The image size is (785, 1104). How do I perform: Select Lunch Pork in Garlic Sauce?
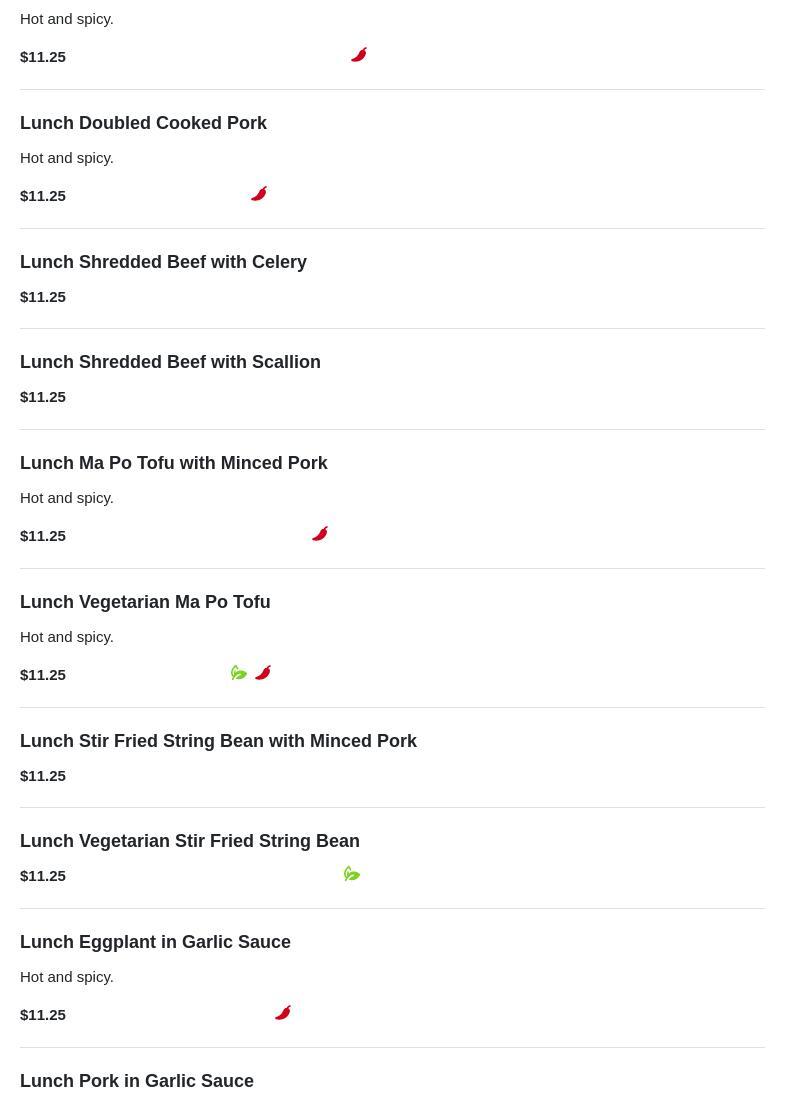pyautogui.click(x=137, y=1081)
